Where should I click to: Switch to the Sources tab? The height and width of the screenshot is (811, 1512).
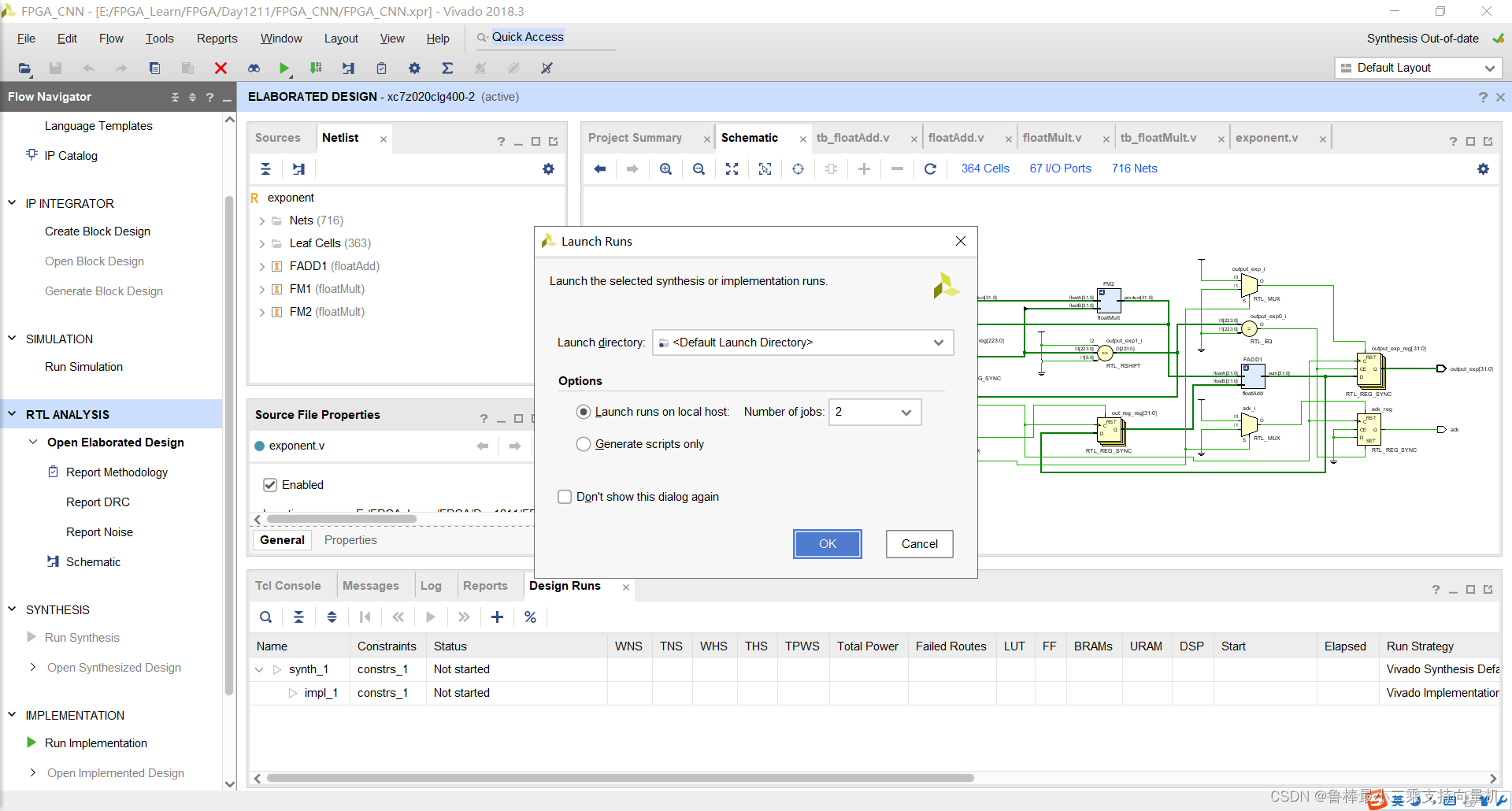[x=277, y=138]
